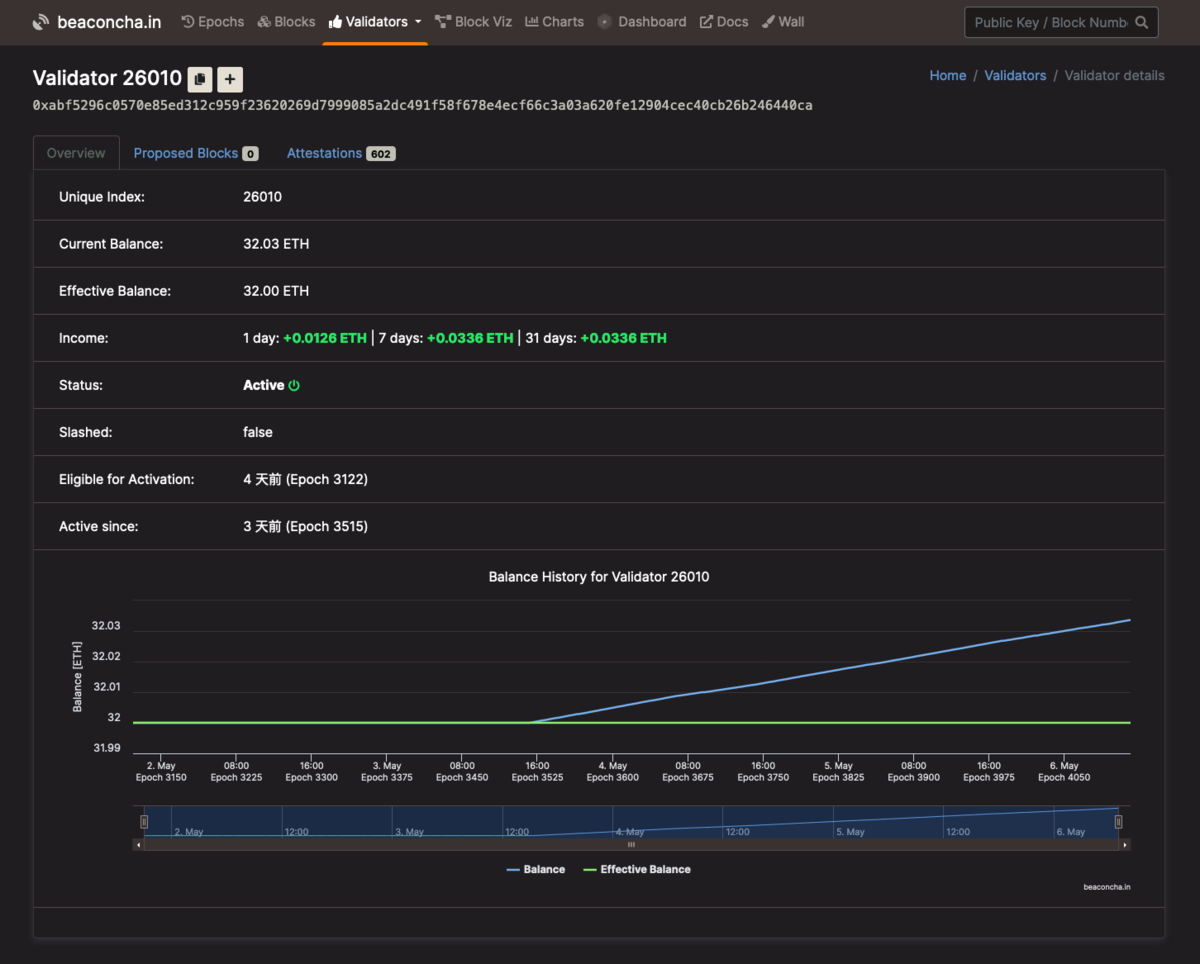Open the Validators breadcrumb link

1015,75
